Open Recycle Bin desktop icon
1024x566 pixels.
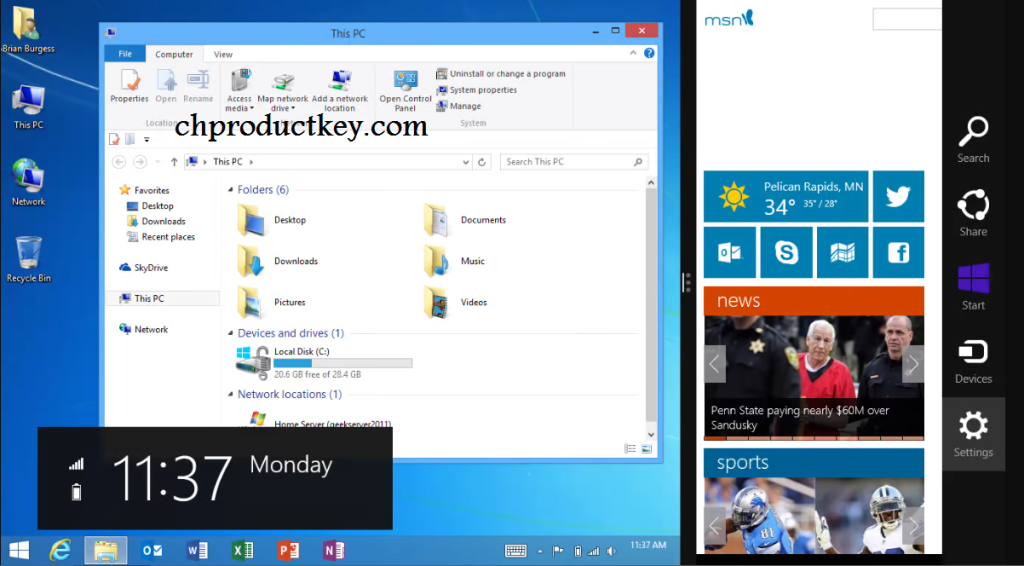(x=29, y=260)
